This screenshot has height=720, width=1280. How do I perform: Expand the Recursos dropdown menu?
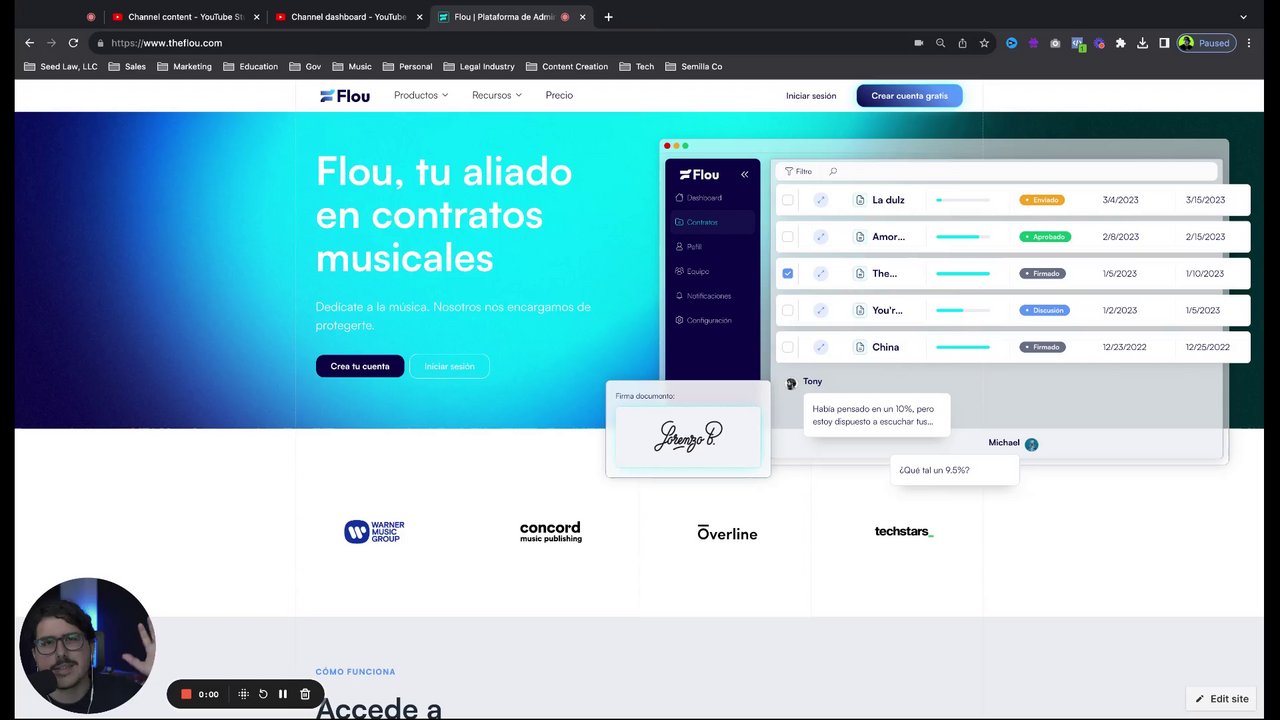click(497, 95)
